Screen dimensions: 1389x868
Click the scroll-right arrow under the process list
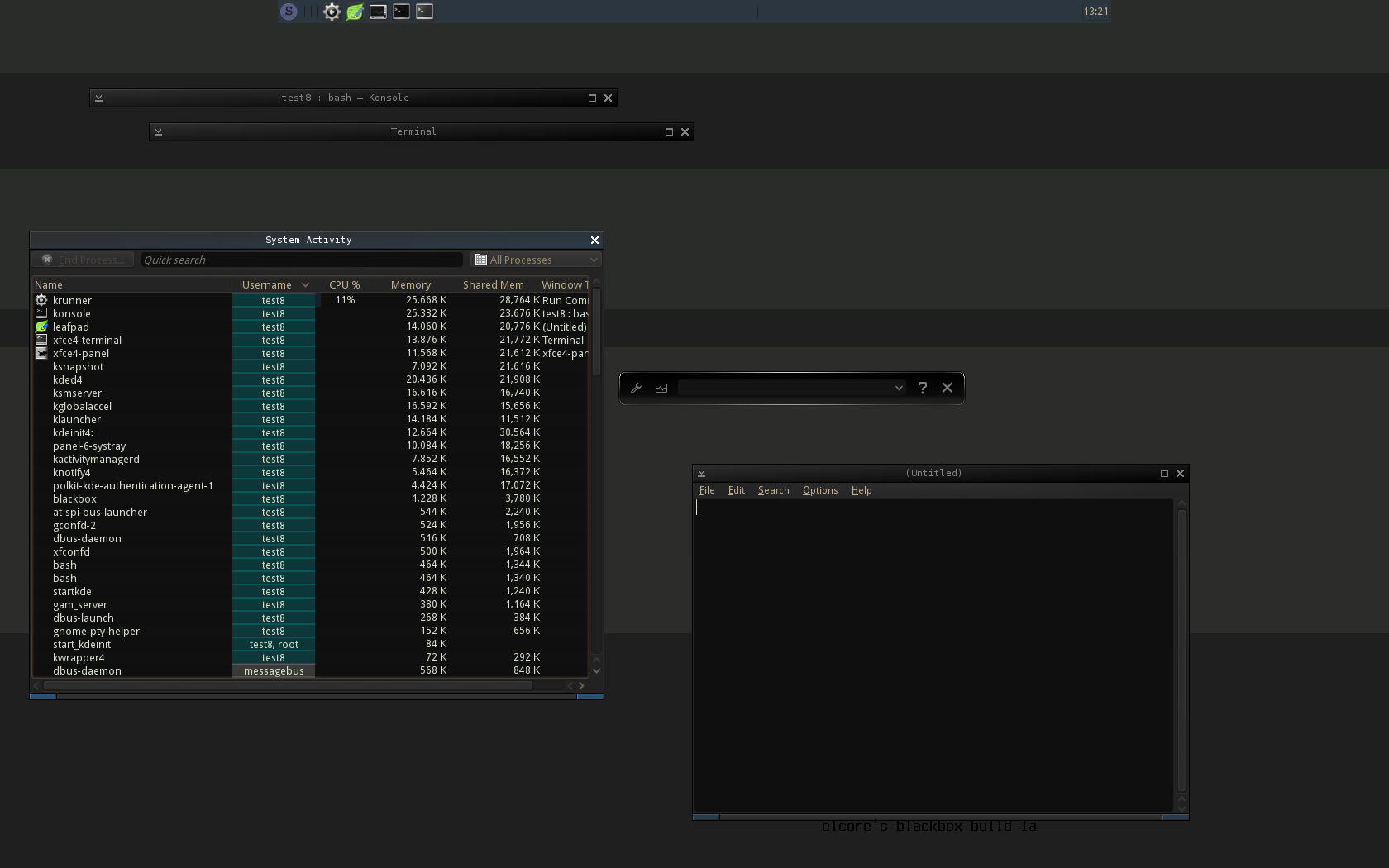pyautogui.click(x=581, y=685)
